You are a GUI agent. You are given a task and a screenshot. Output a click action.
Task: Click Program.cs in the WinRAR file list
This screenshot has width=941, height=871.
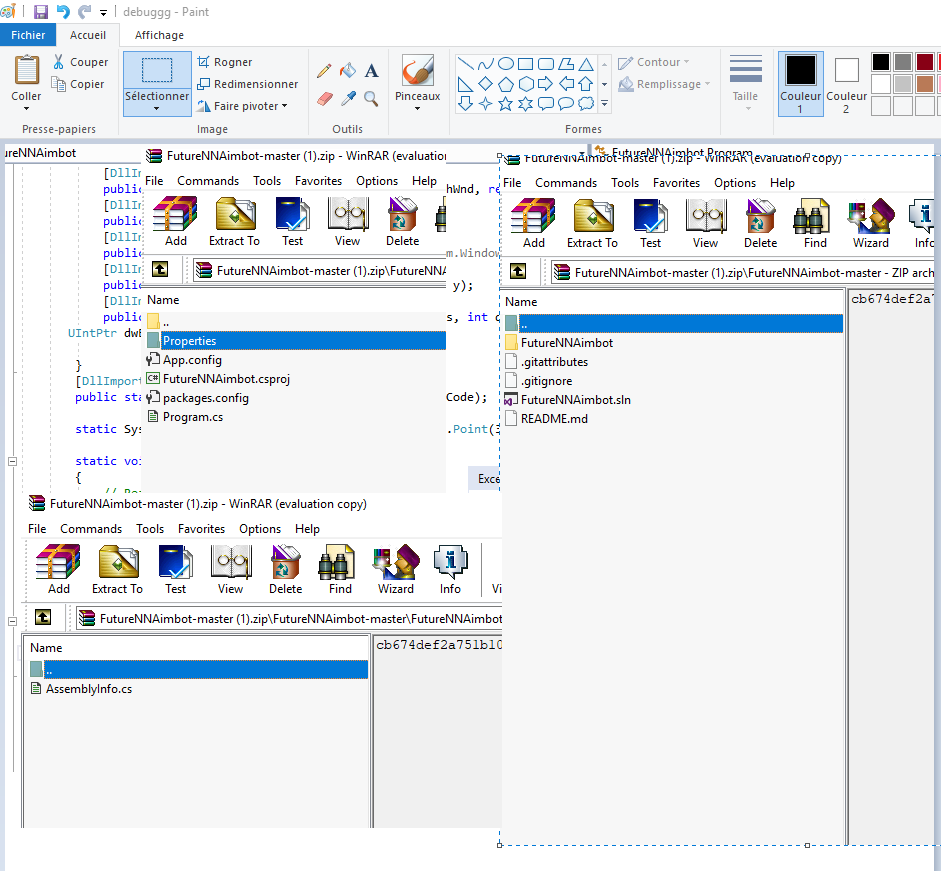pos(193,417)
